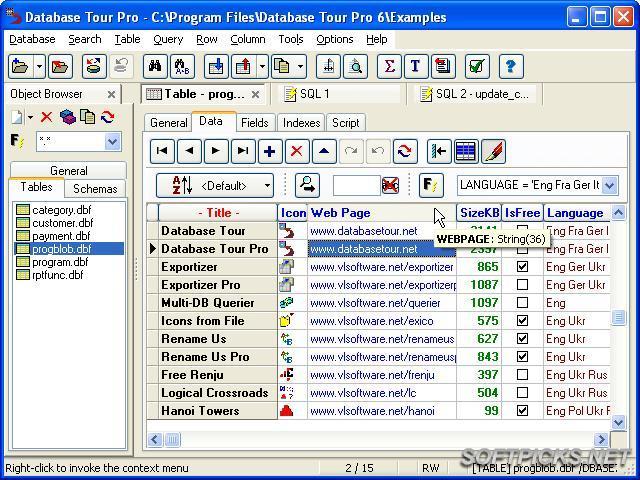Click the Import data down-arrow icon
Viewport: 640px width, 480px height.
[216, 66]
